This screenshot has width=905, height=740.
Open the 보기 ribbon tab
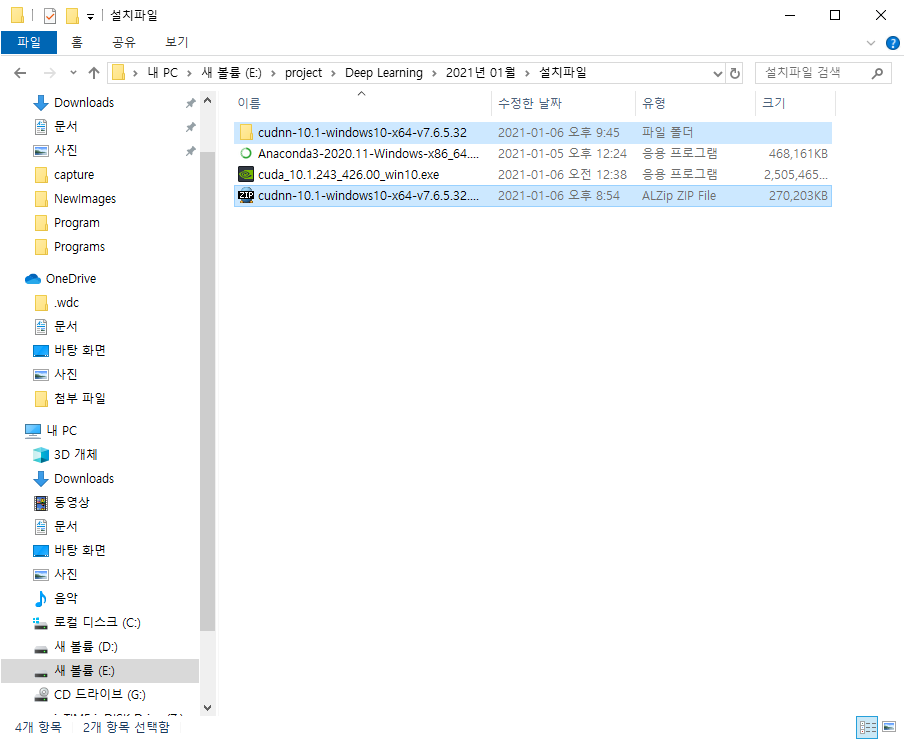[x=177, y=42]
